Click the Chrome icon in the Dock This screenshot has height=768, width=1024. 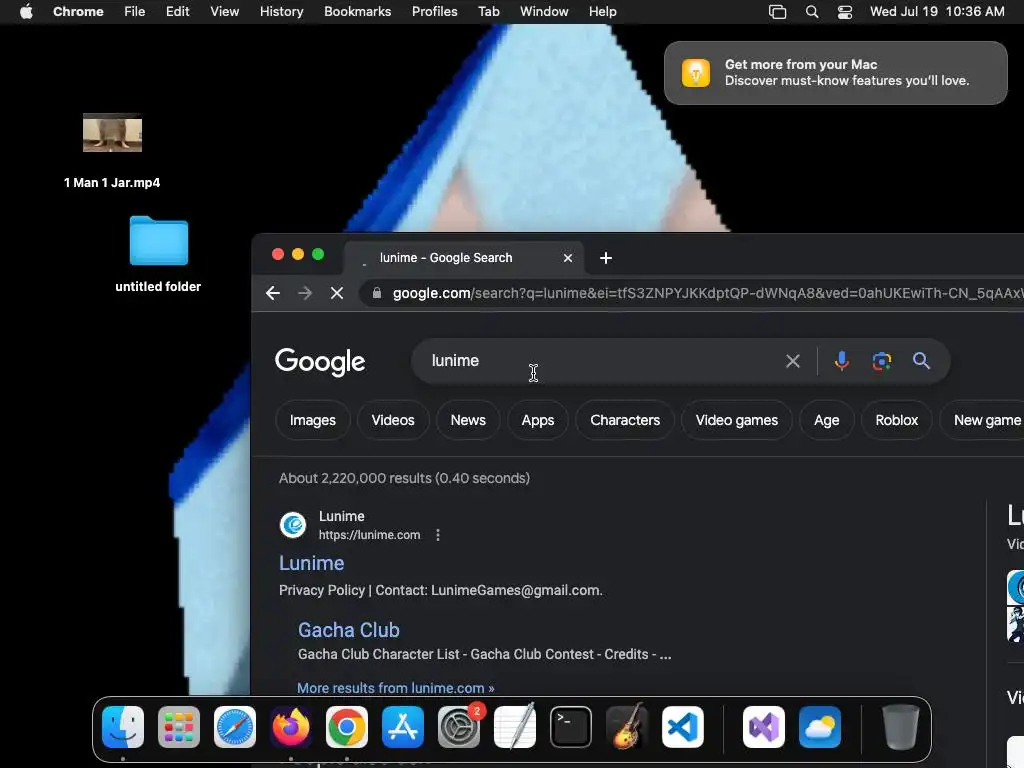[x=347, y=727]
